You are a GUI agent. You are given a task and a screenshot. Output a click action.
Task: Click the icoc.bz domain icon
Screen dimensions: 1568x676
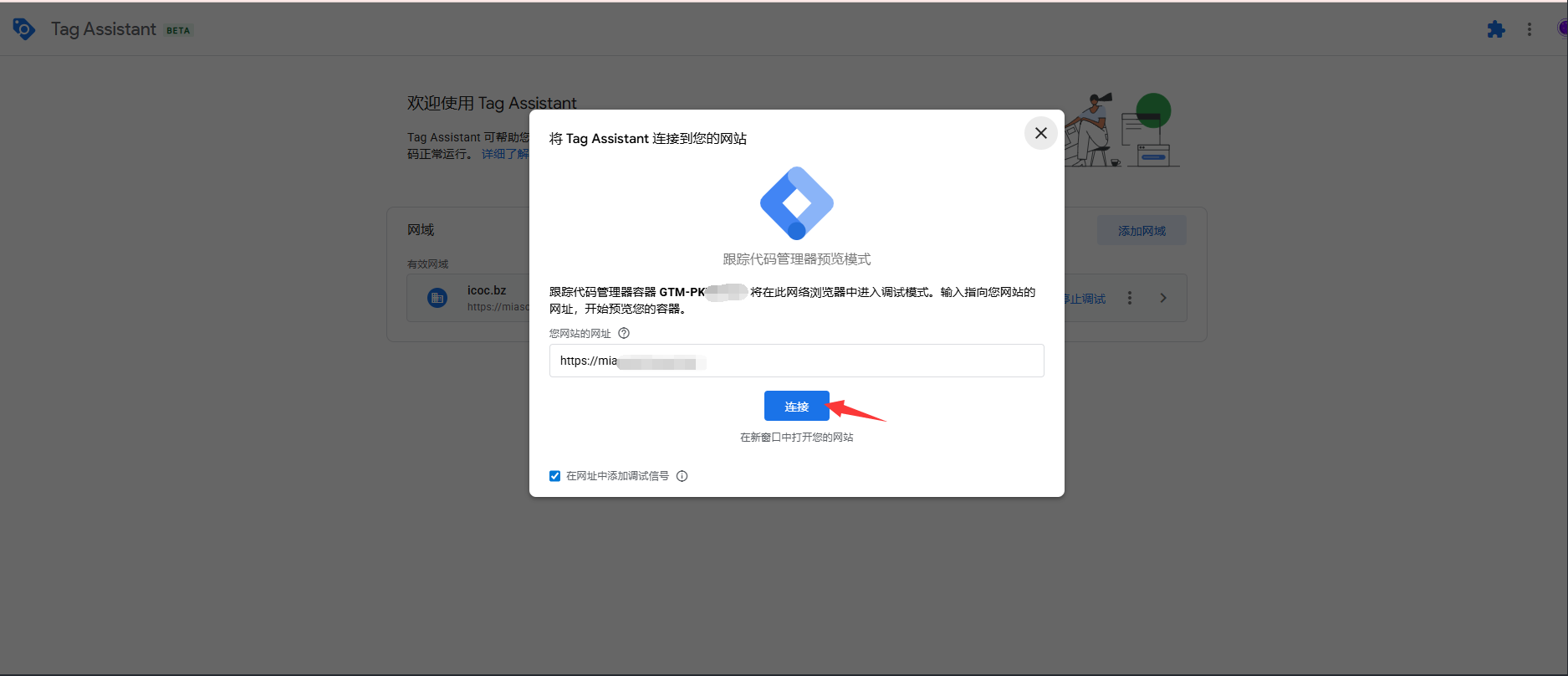[437, 298]
